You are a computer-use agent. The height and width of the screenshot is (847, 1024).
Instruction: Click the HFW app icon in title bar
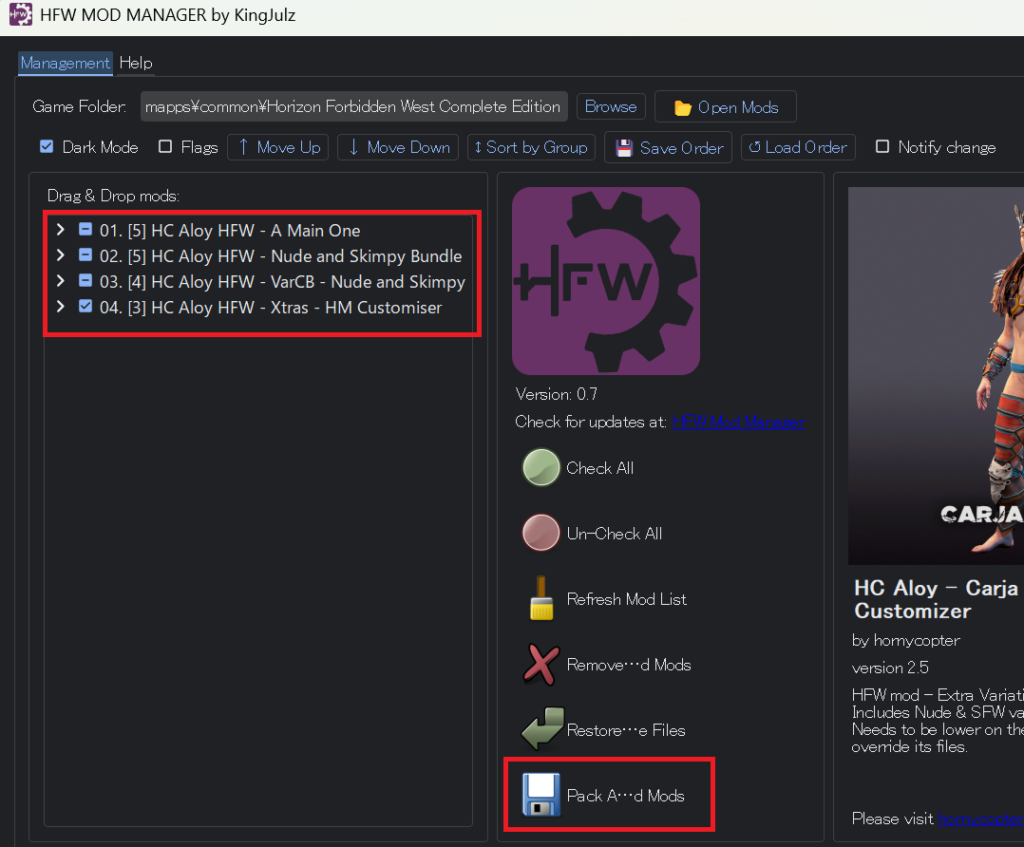coord(20,16)
